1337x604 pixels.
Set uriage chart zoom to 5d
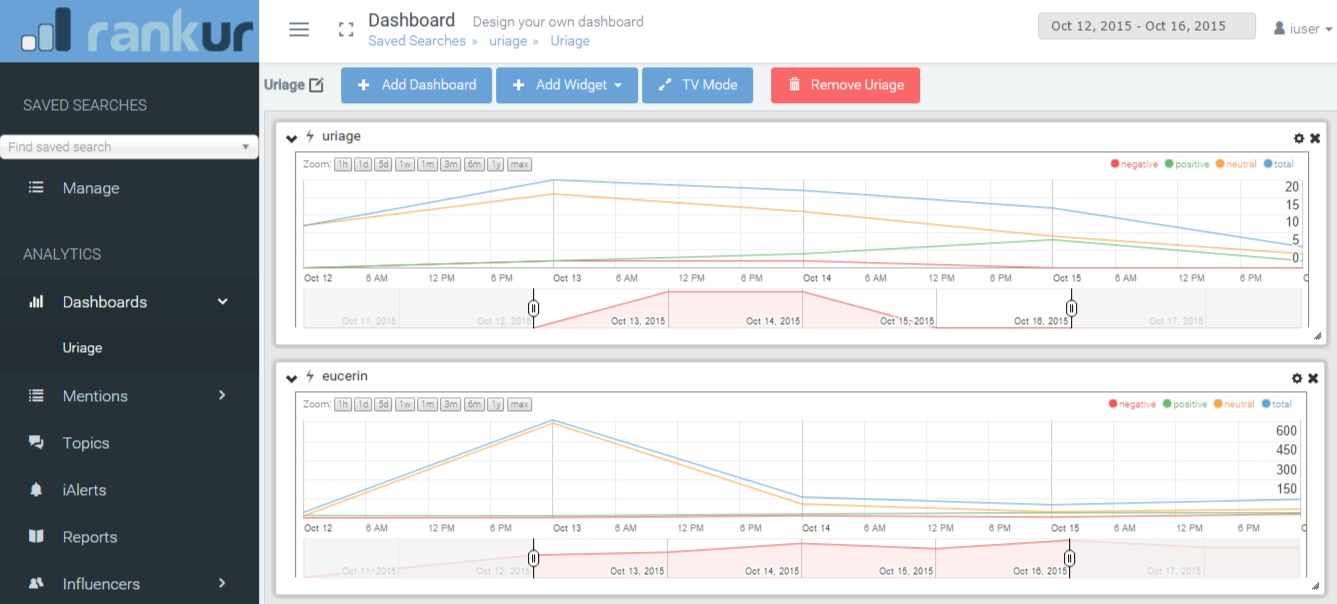(x=383, y=164)
